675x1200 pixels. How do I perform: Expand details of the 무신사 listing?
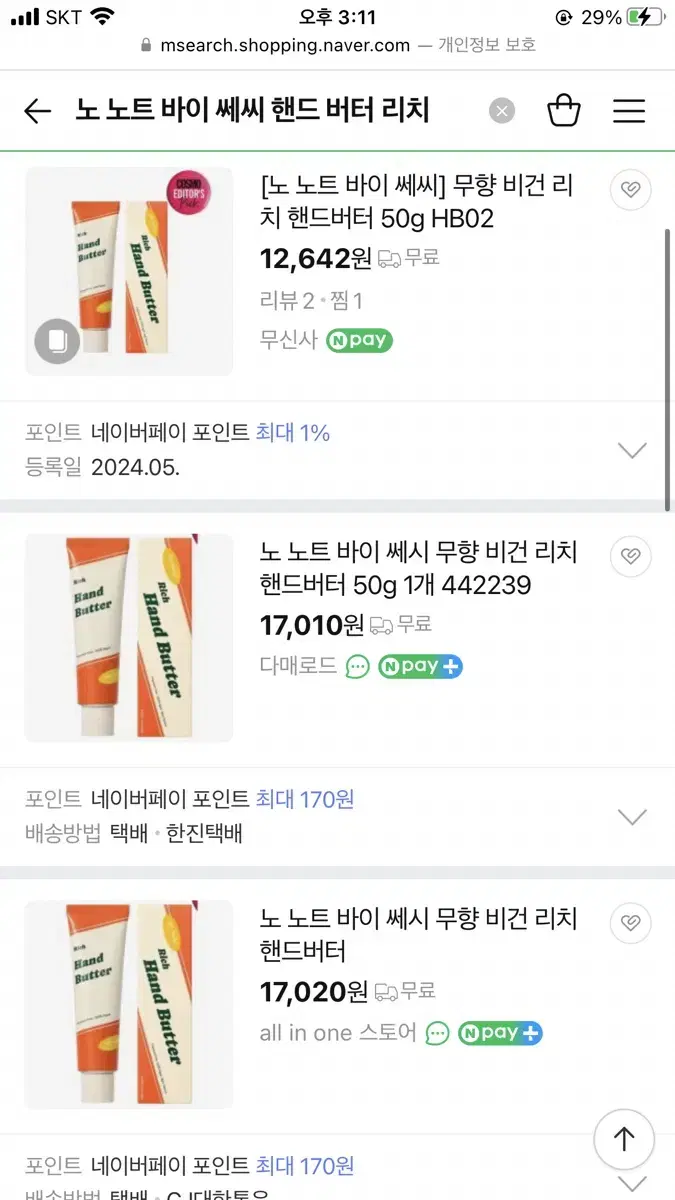pos(632,450)
